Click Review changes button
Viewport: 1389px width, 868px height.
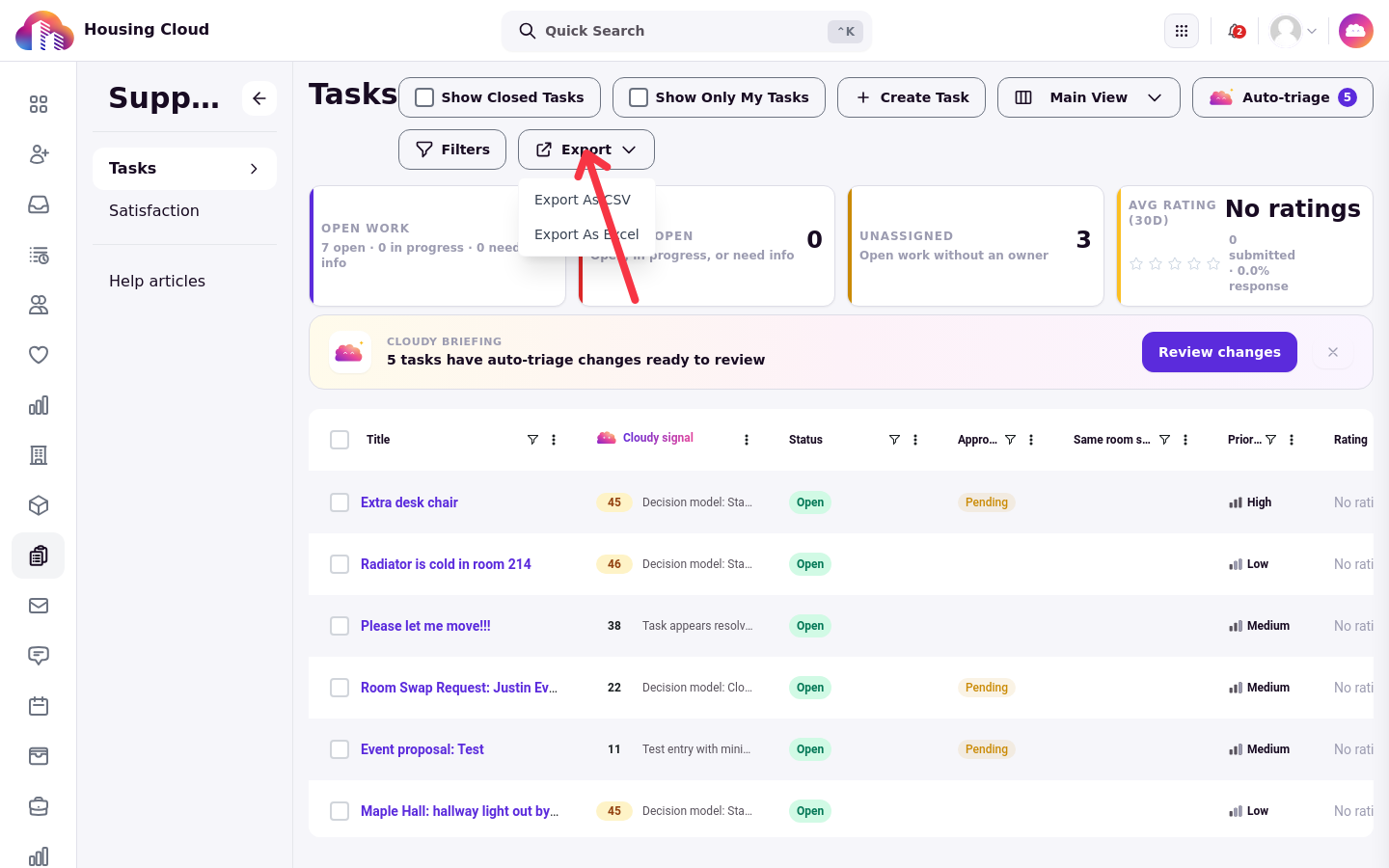click(1219, 352)
